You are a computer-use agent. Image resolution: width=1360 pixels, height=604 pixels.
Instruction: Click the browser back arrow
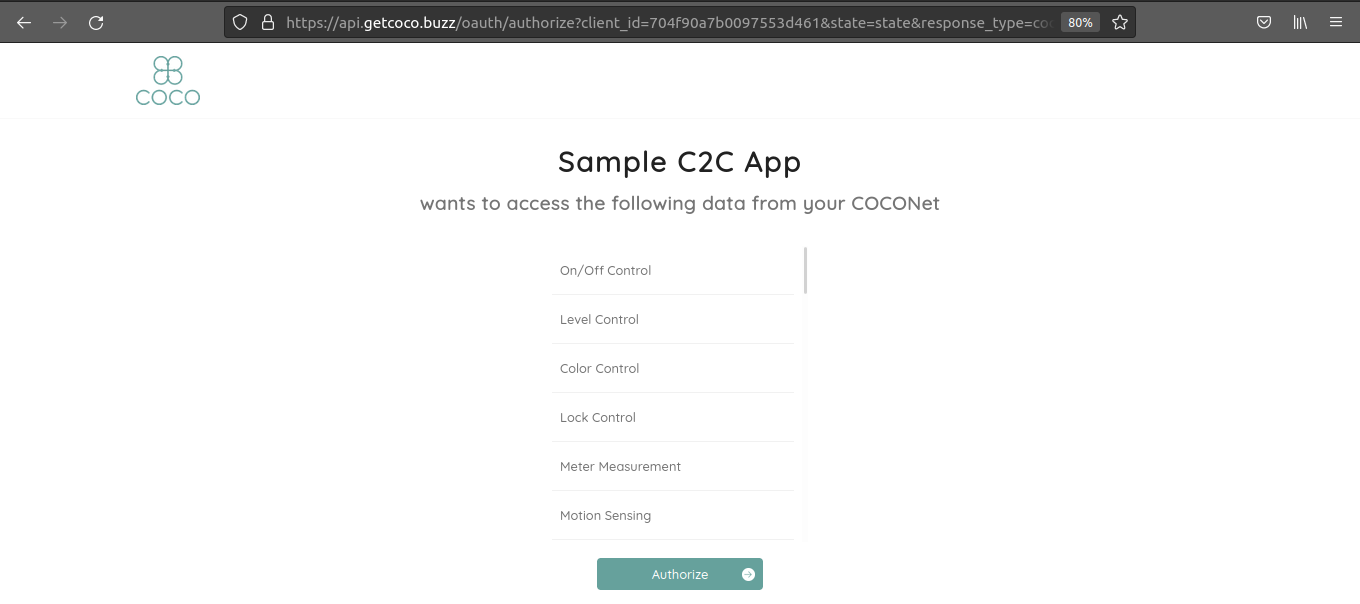(24, 22)
